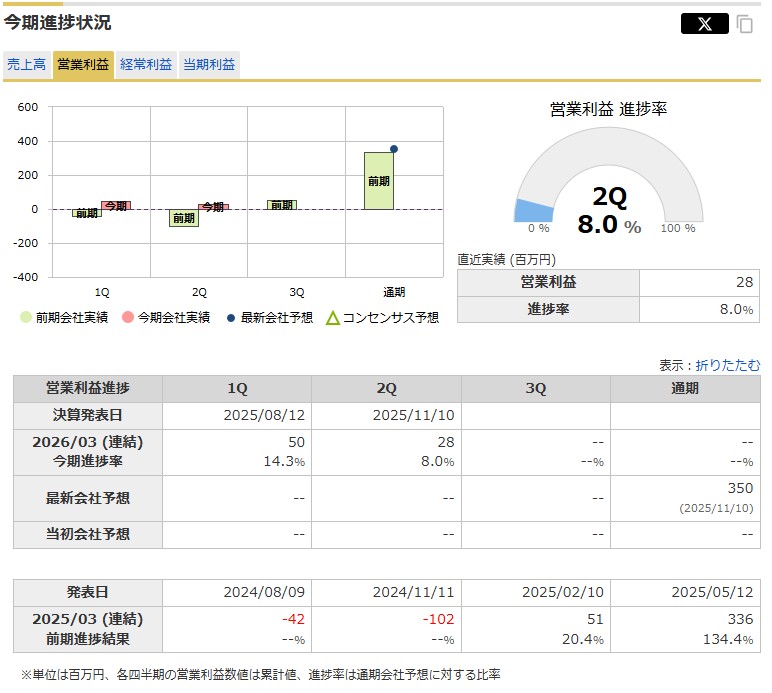The image size is (772, 693).
Task: Click the blue progress segment of gauge
Action: [533, 210]
